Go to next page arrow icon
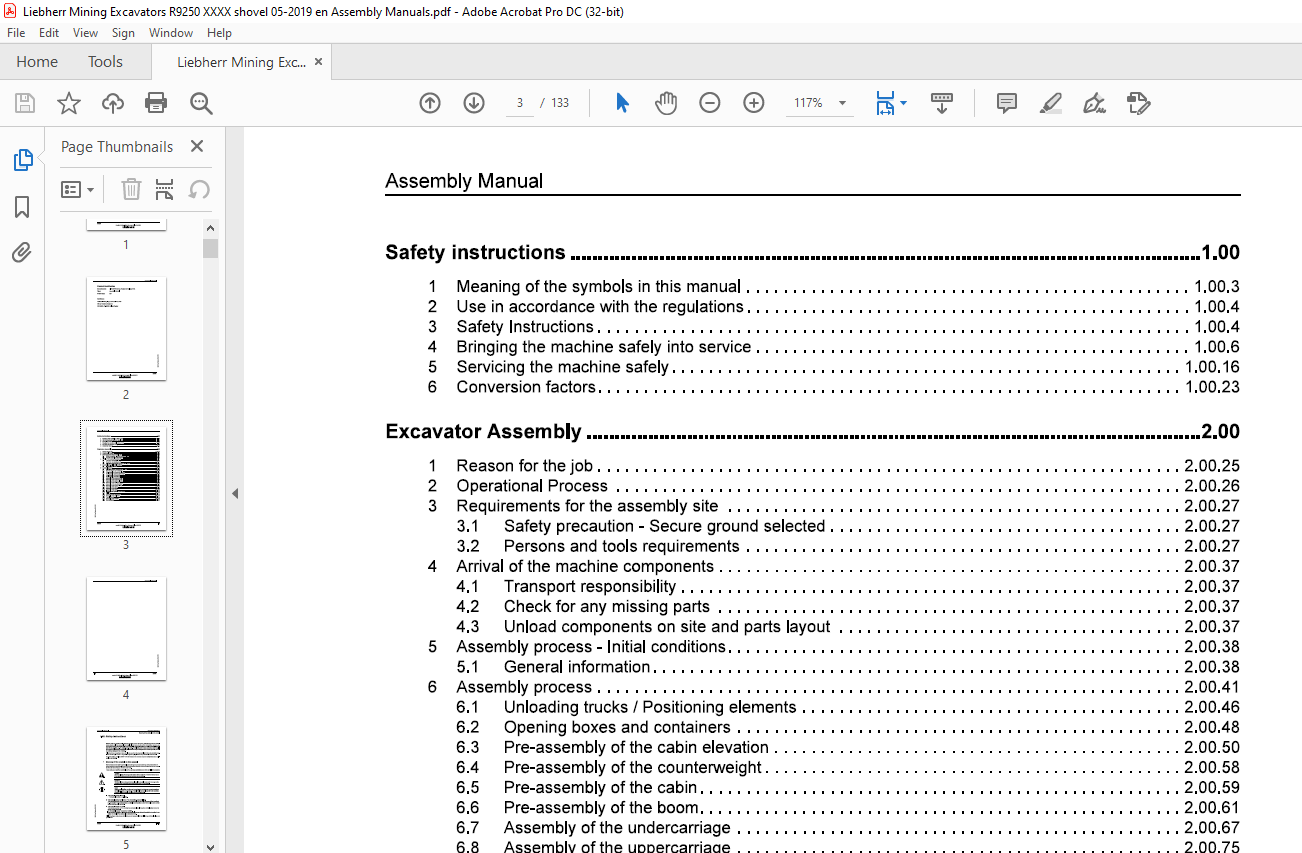Viewport: 1302px width, 853px height. coord(474,103)
